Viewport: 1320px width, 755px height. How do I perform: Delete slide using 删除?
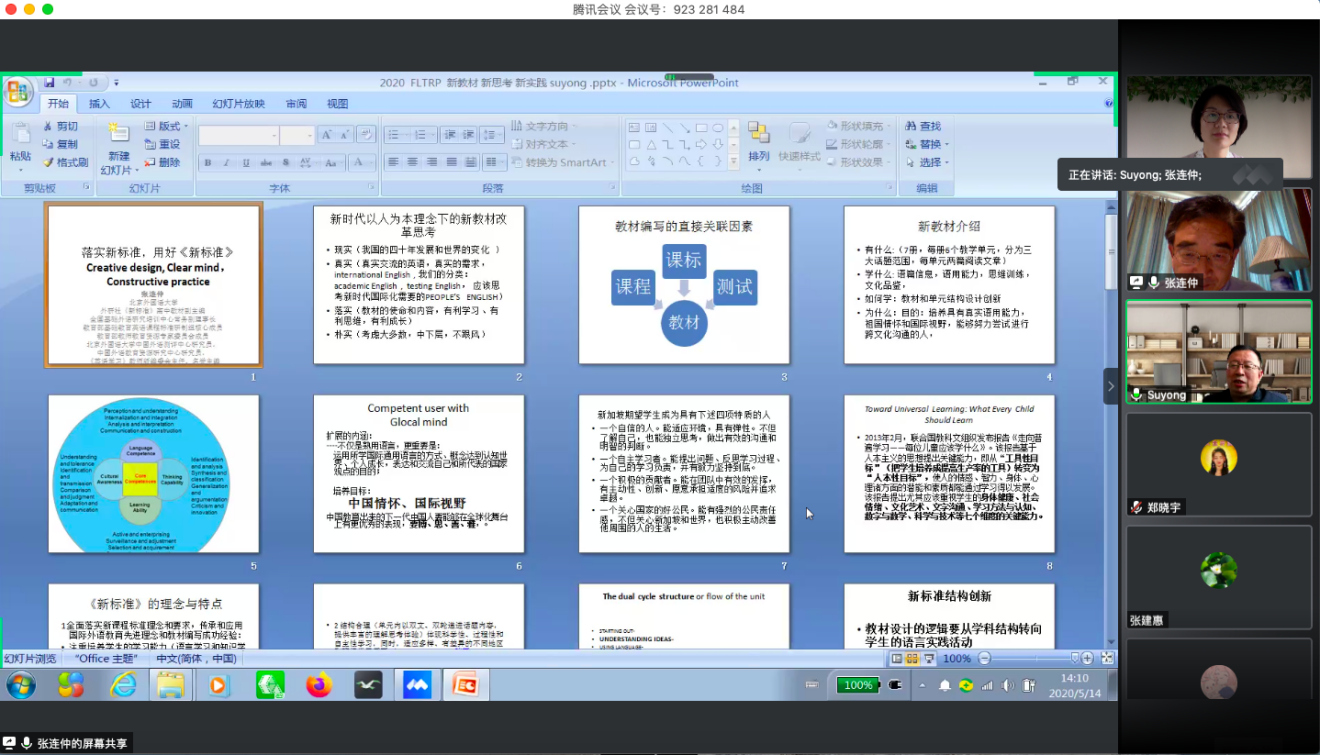(162, 162)
